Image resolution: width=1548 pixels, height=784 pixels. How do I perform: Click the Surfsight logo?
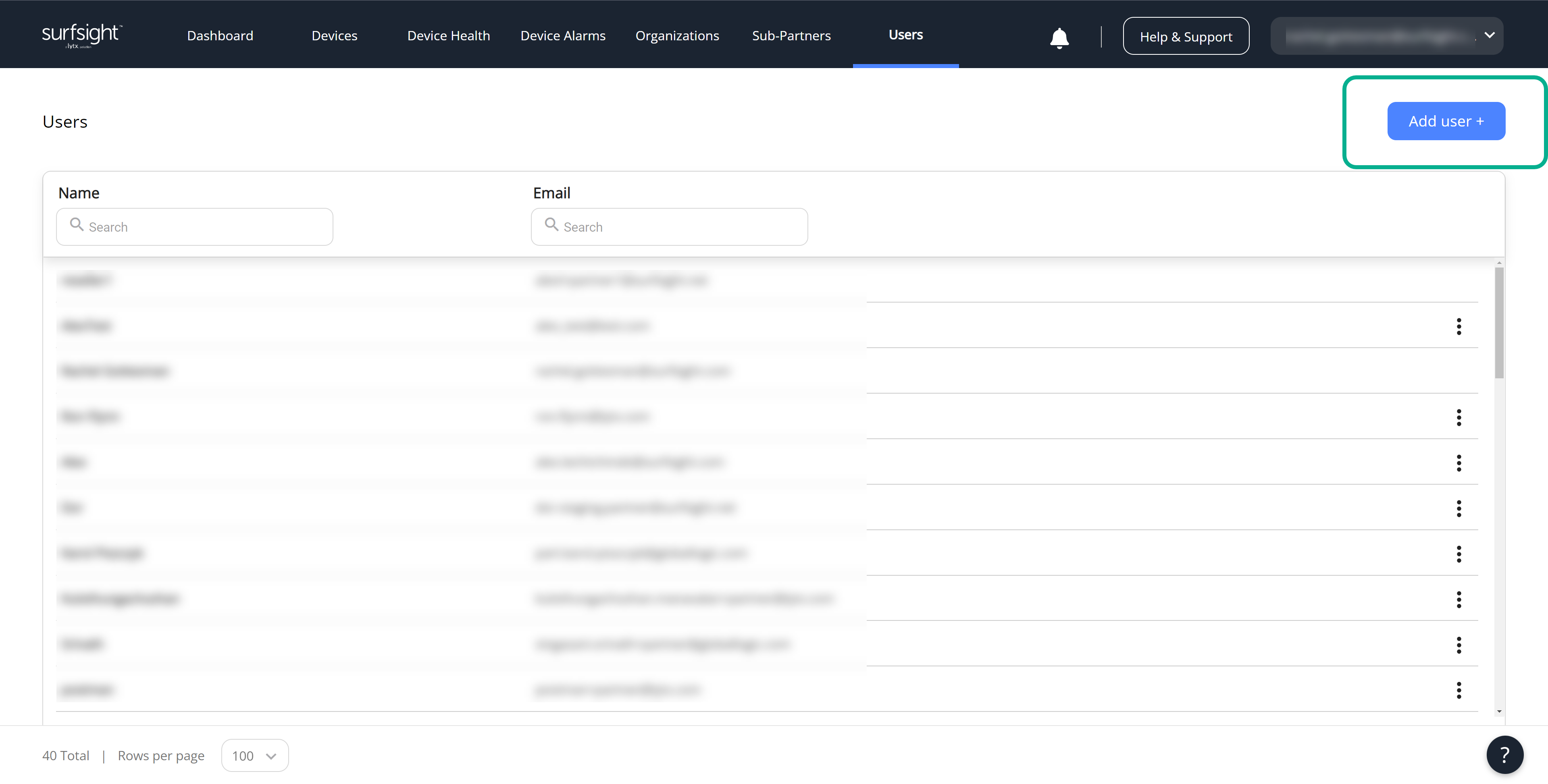pos(82,35)
